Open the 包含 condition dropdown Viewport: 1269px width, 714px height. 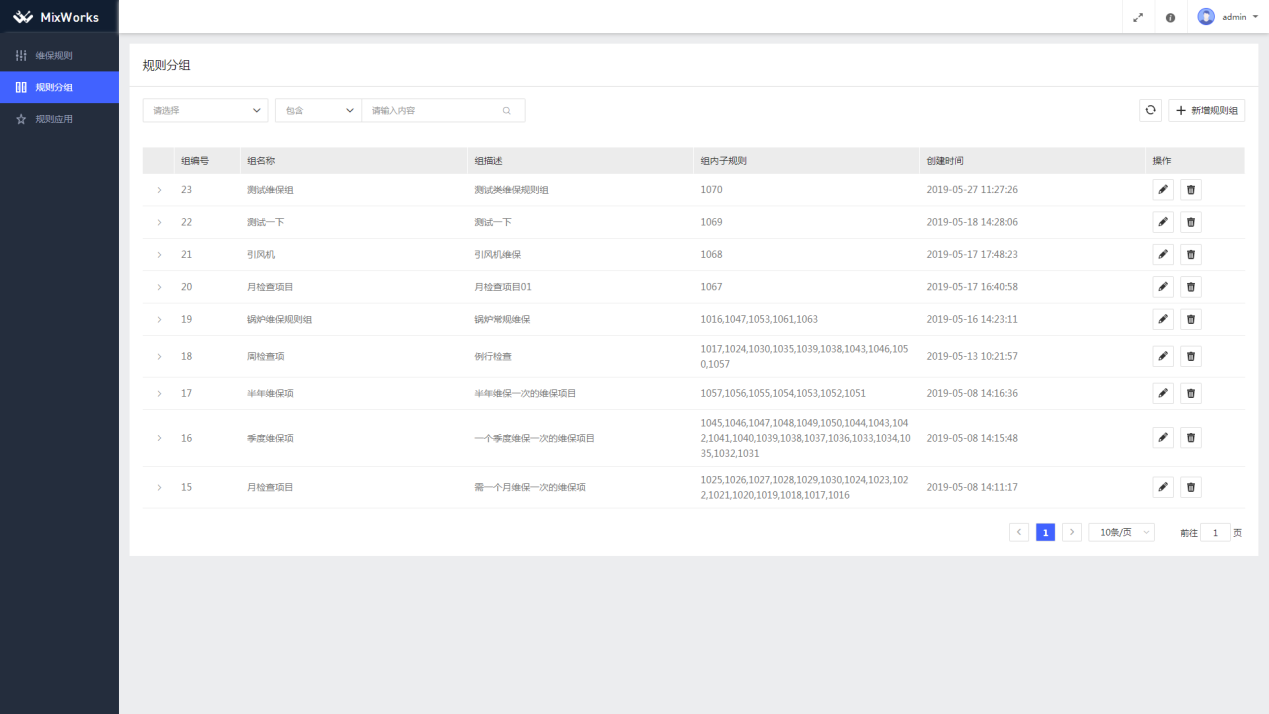318,110
